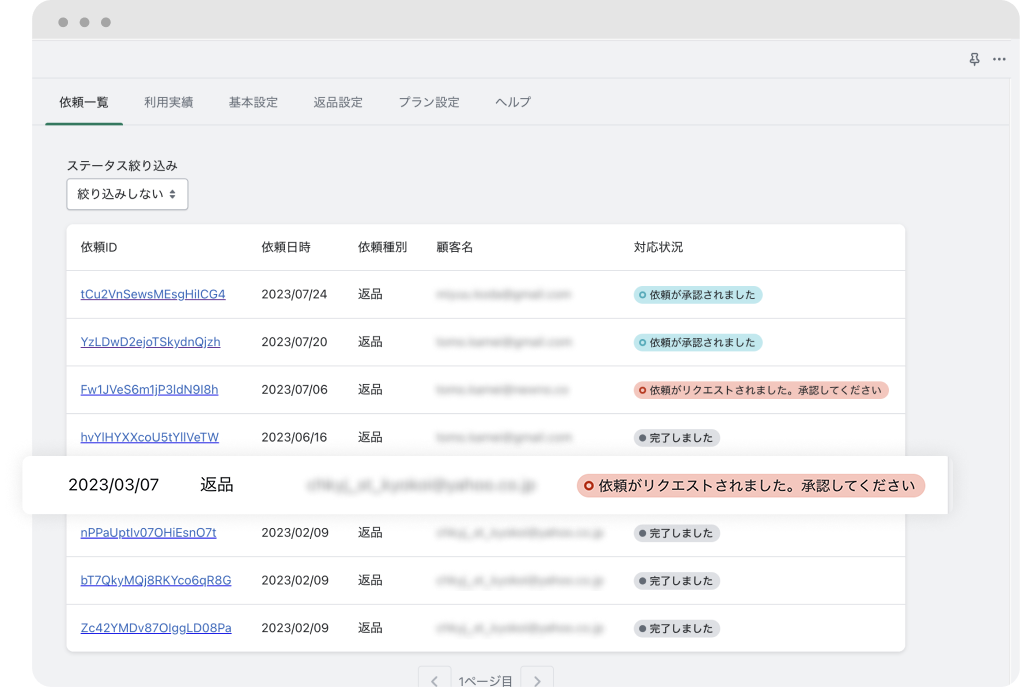Open the プラン設定 tab

pyautogui.click(x=428, y=101)
